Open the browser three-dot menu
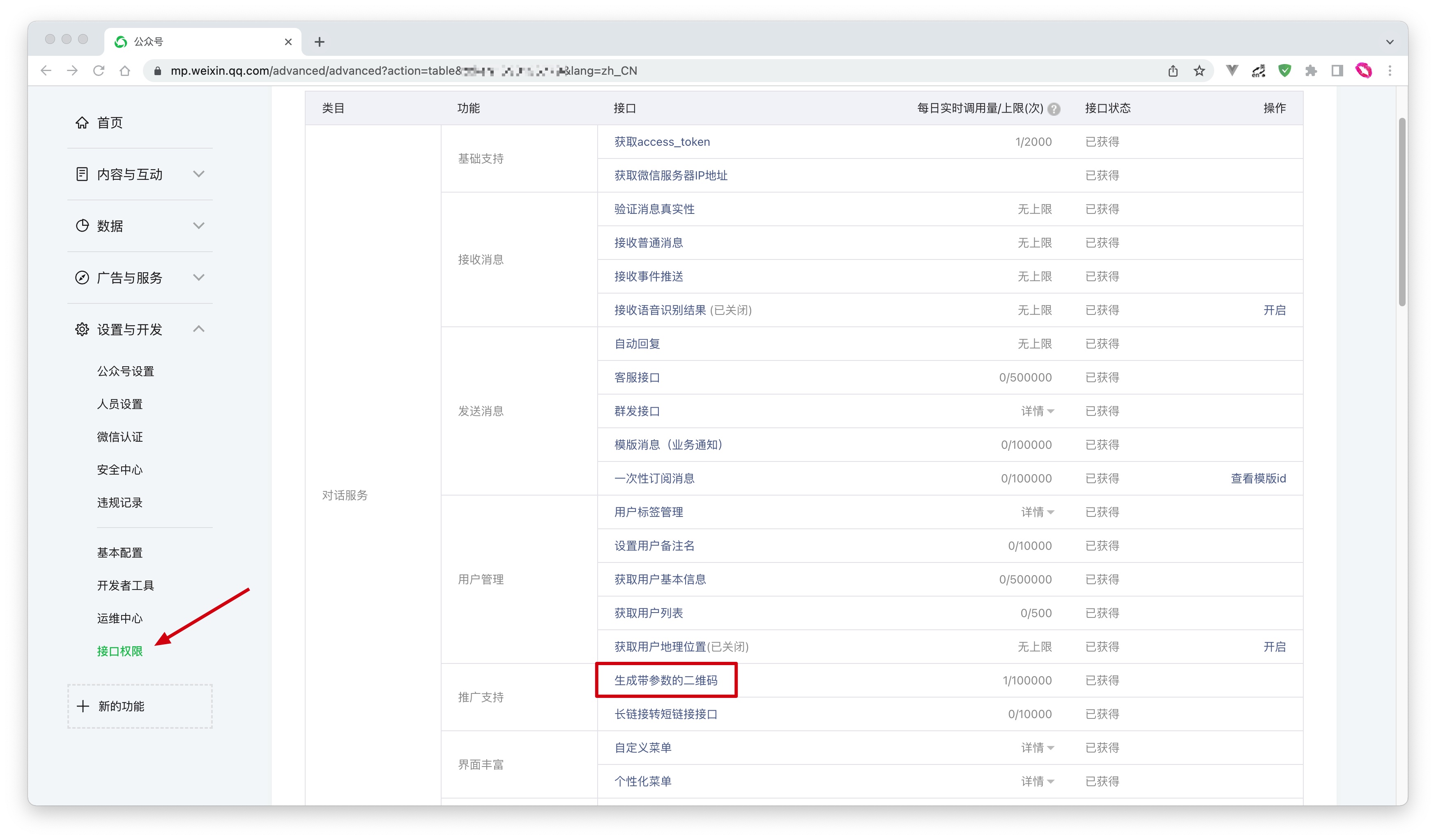The width and height of the screenshot is (1436, 840). click(1390, 71)
